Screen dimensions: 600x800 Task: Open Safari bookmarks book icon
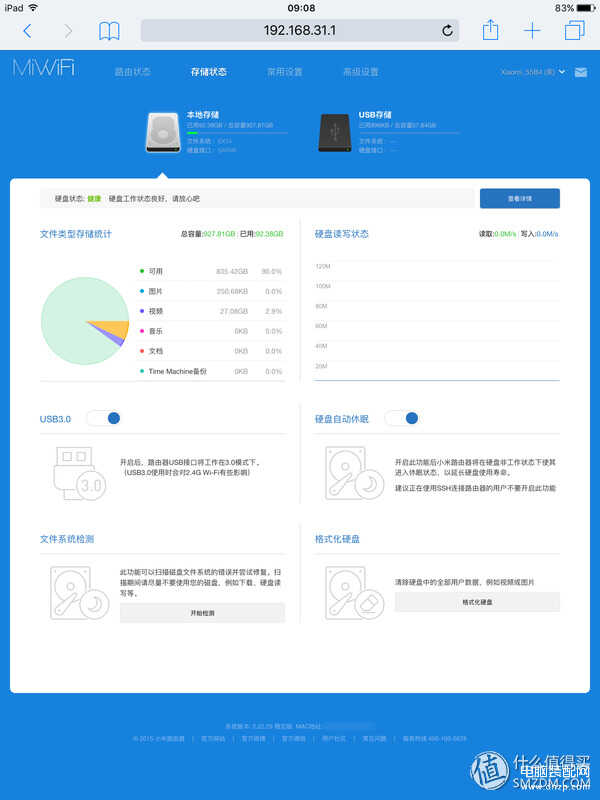[108, 31]
